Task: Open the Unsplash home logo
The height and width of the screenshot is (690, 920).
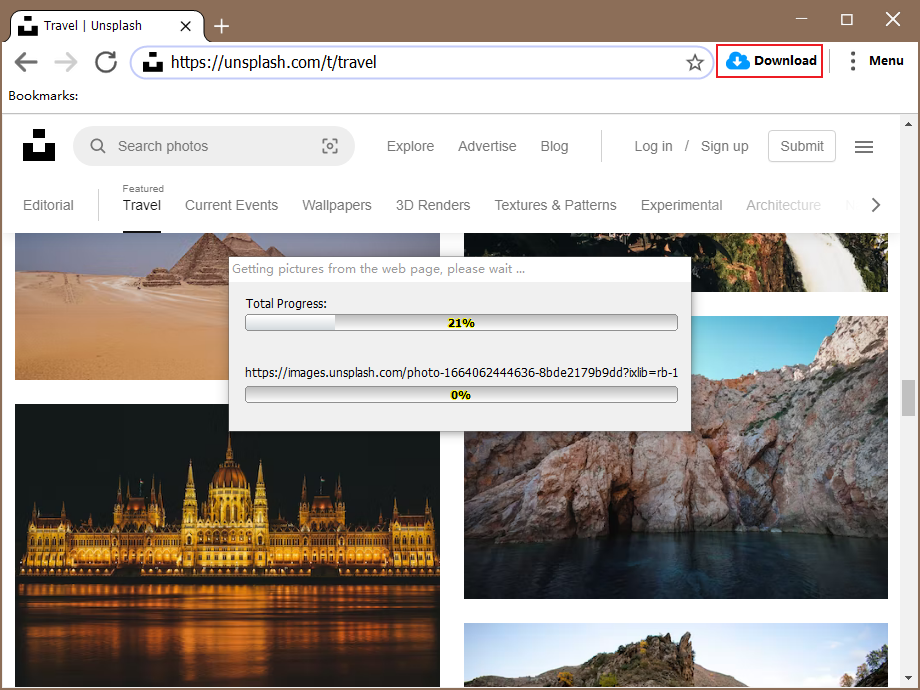Action: pyautogui.click(x=39, y=145)
